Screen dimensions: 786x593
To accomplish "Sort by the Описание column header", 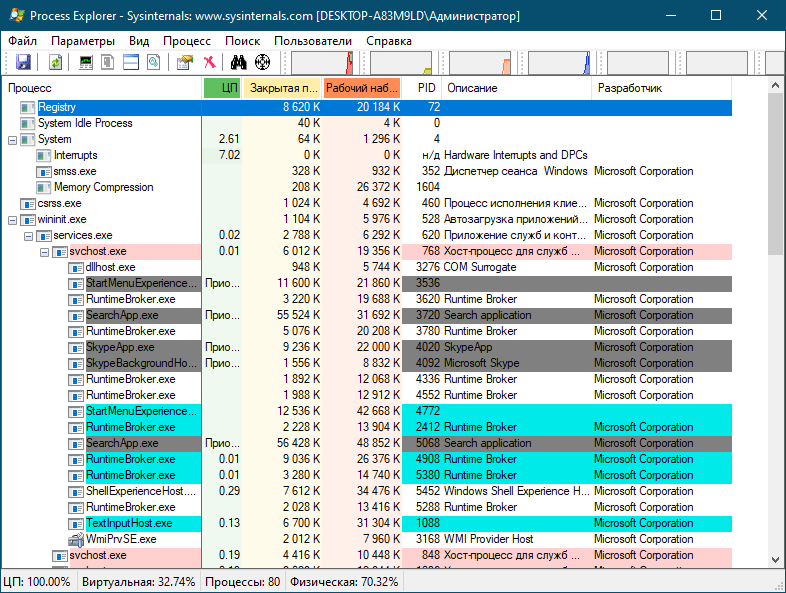I will pyautogui.click(x=517, y=88).
